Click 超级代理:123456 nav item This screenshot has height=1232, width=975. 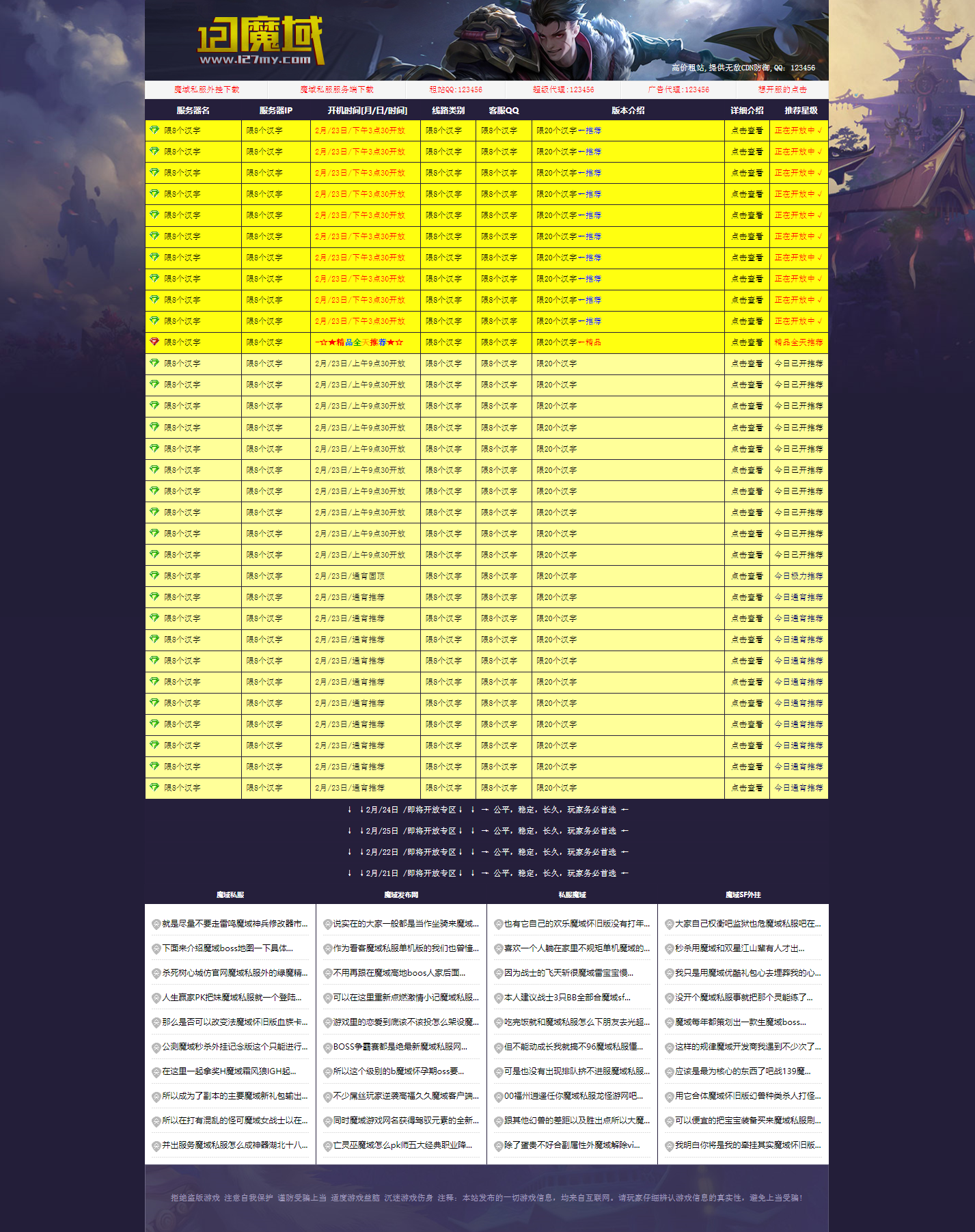[563, 90]
